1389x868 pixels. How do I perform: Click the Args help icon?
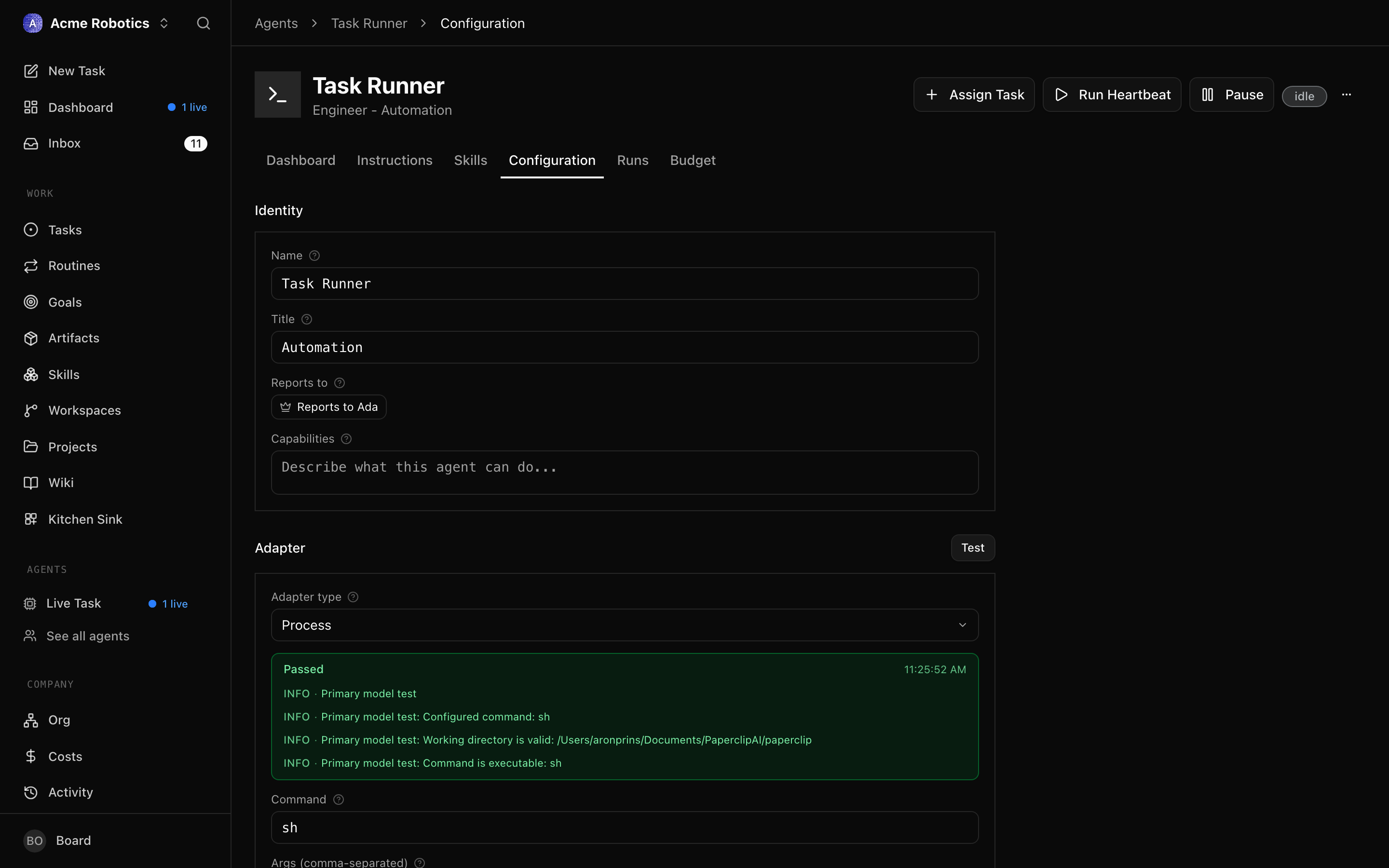(420, 862)
